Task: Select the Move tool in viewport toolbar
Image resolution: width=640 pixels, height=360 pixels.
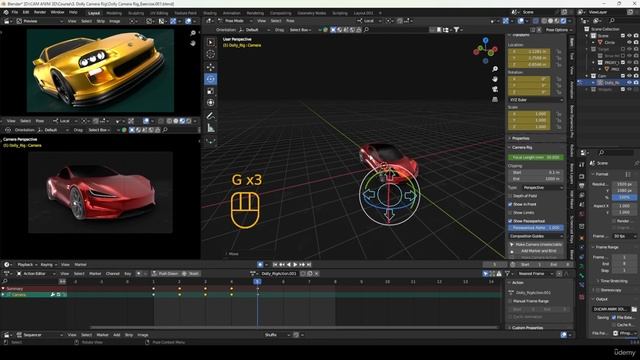Action: click(x=211, y=67)
